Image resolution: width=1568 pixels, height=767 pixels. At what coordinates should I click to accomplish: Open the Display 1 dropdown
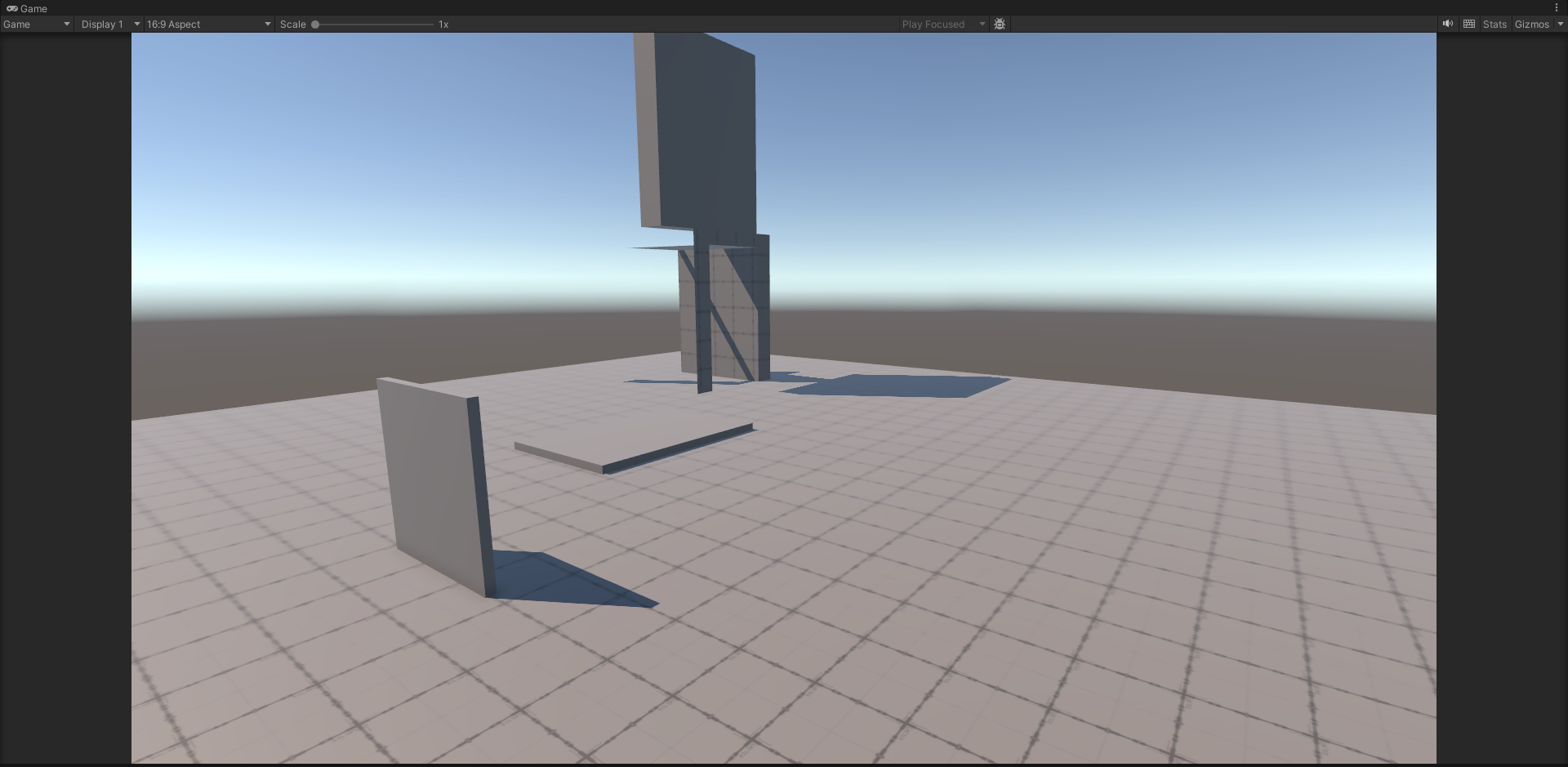coord(109,25)
